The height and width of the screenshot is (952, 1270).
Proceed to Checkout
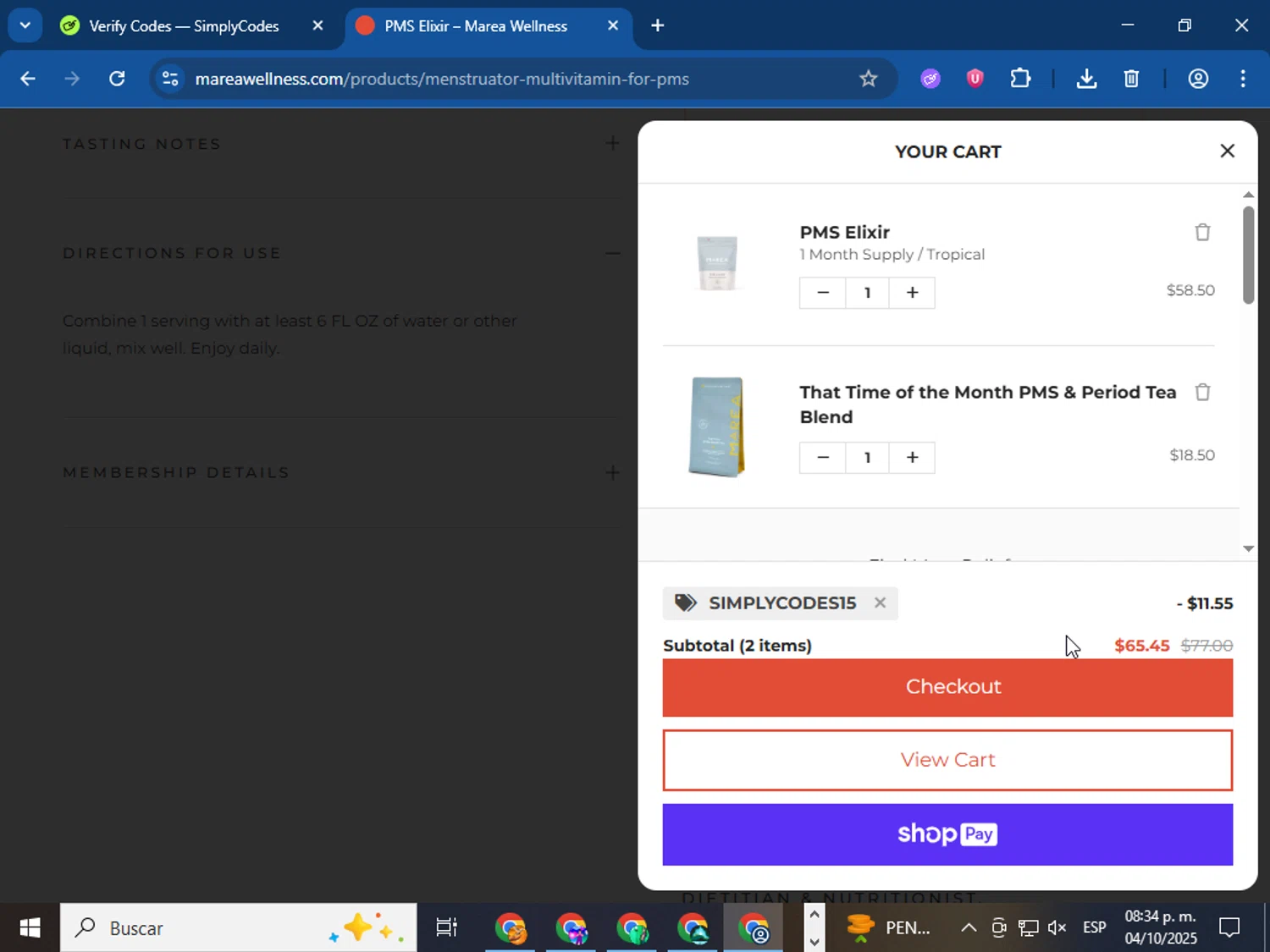click(947, 687)
